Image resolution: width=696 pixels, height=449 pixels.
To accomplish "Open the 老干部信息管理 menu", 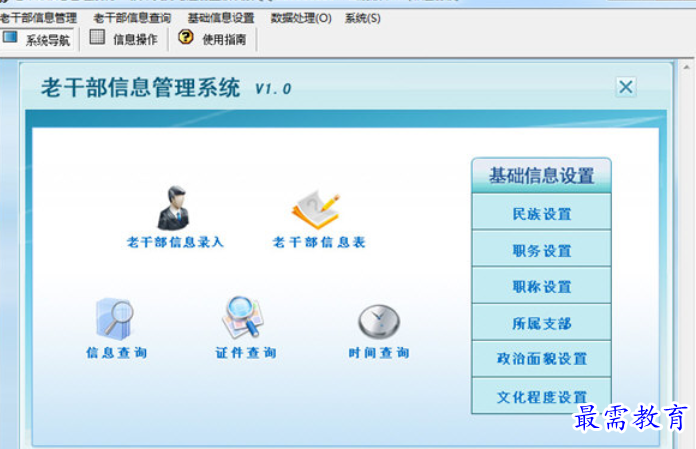I will tap(38, 18).
